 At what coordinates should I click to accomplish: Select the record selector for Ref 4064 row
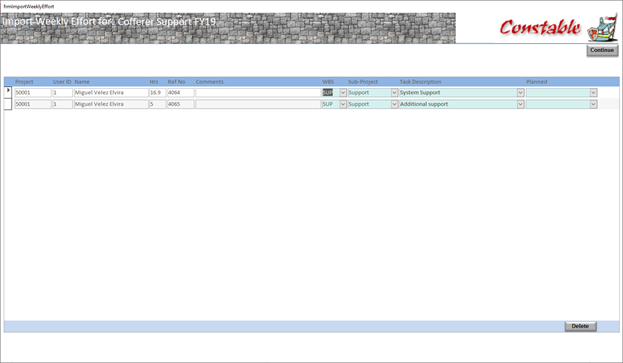[8, 92]
